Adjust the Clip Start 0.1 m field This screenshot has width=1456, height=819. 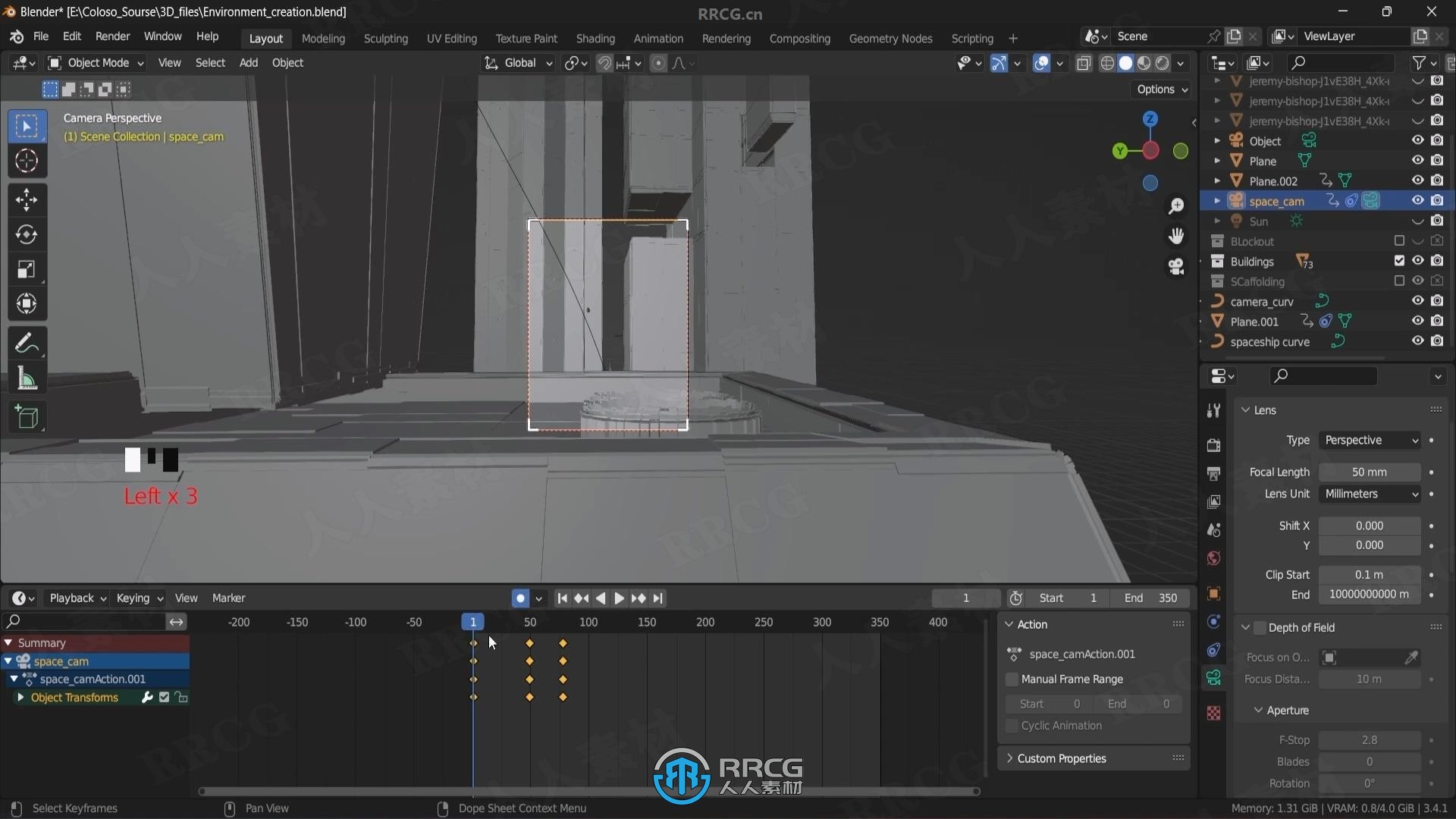(x=1370, y=575)
